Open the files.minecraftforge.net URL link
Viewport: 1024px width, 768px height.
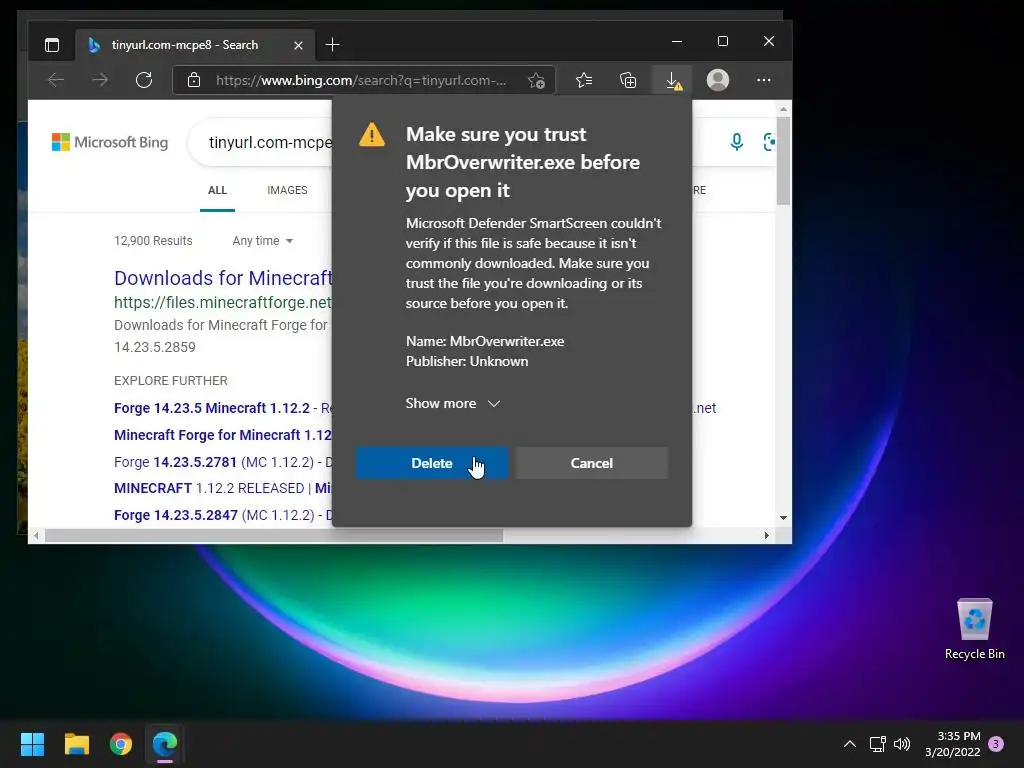tap(223, 302)
